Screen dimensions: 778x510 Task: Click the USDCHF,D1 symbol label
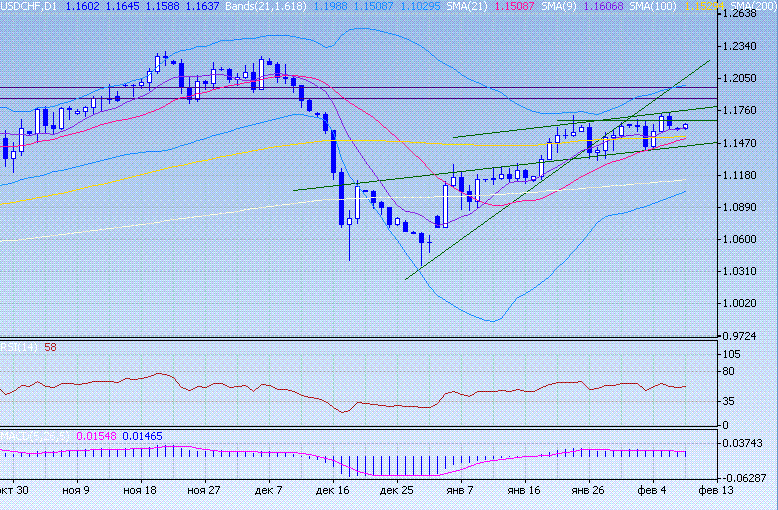29,7
